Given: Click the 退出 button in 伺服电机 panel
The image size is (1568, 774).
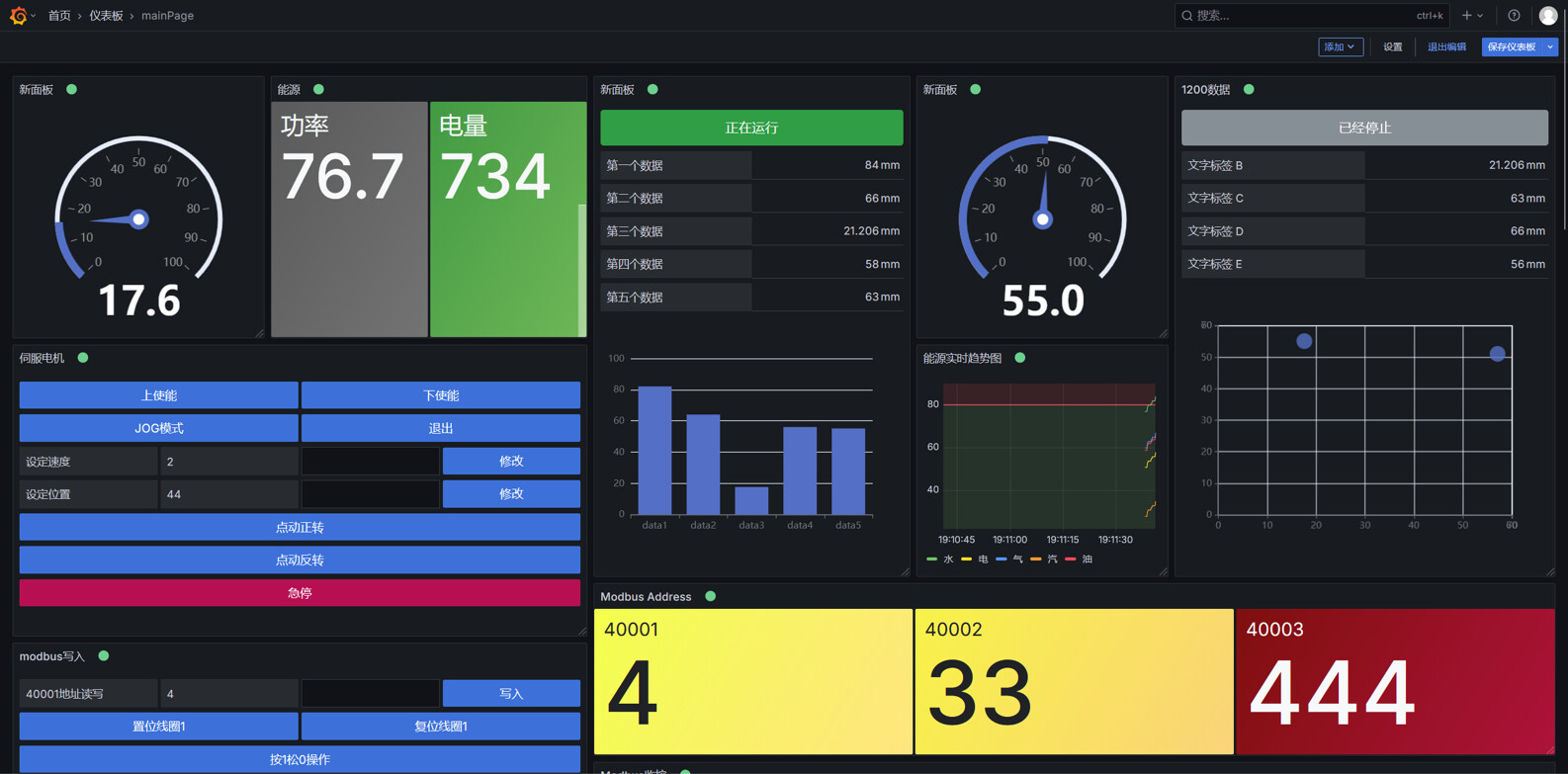Looking at the screenshot, I should click(441, 428).
